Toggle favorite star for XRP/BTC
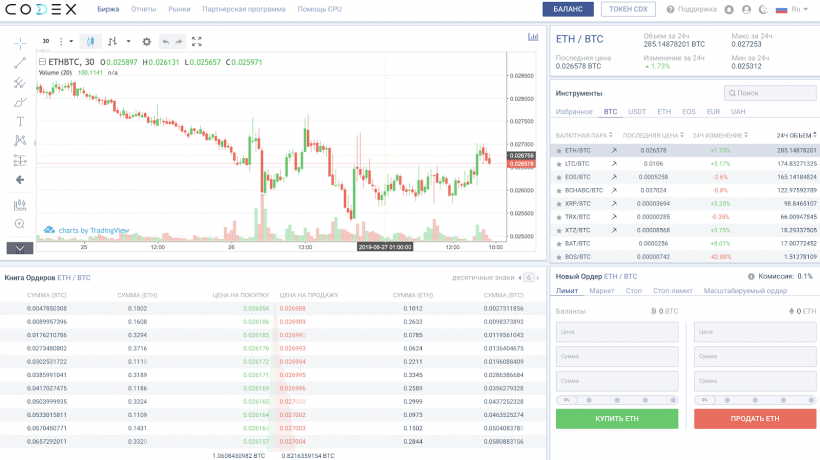This screenshot has height=460, width=820. (559, 204)
